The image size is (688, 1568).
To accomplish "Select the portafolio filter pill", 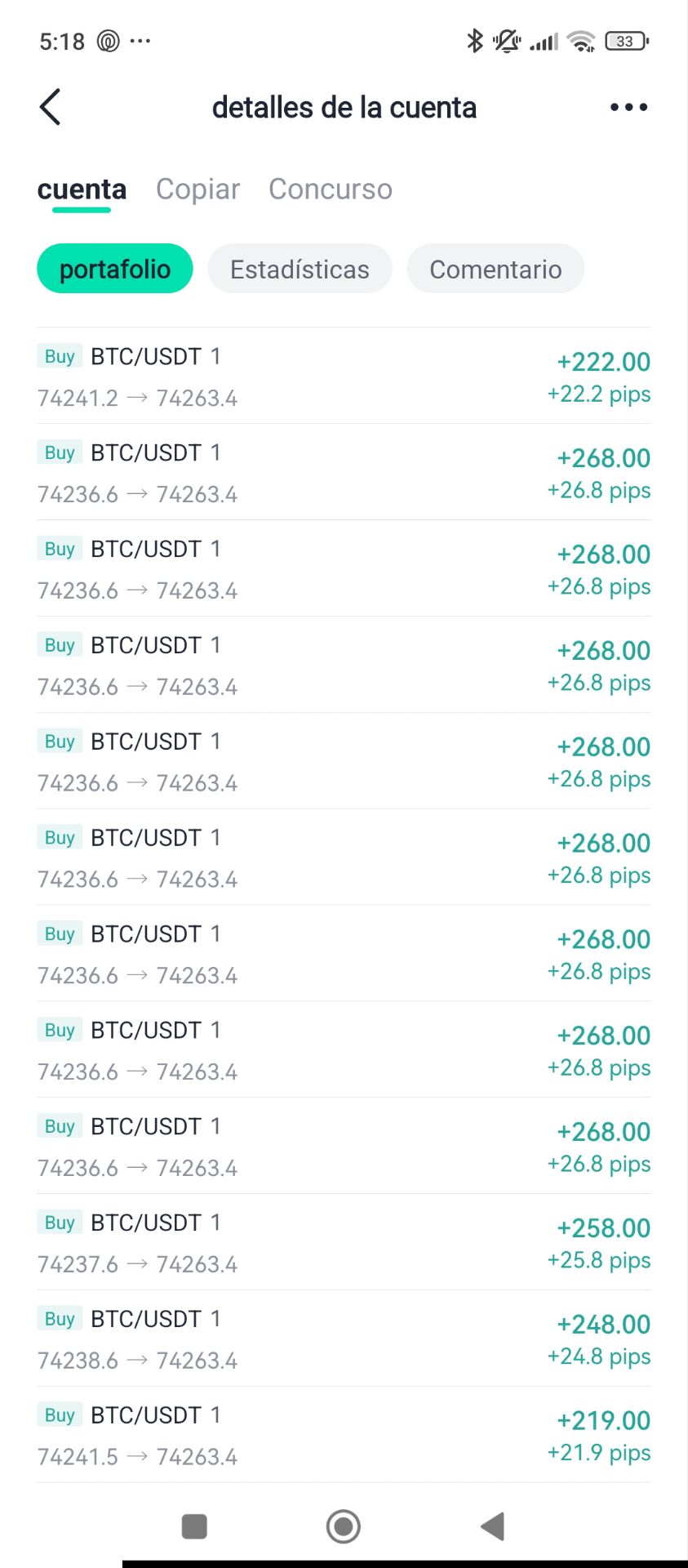I will 115,269.
